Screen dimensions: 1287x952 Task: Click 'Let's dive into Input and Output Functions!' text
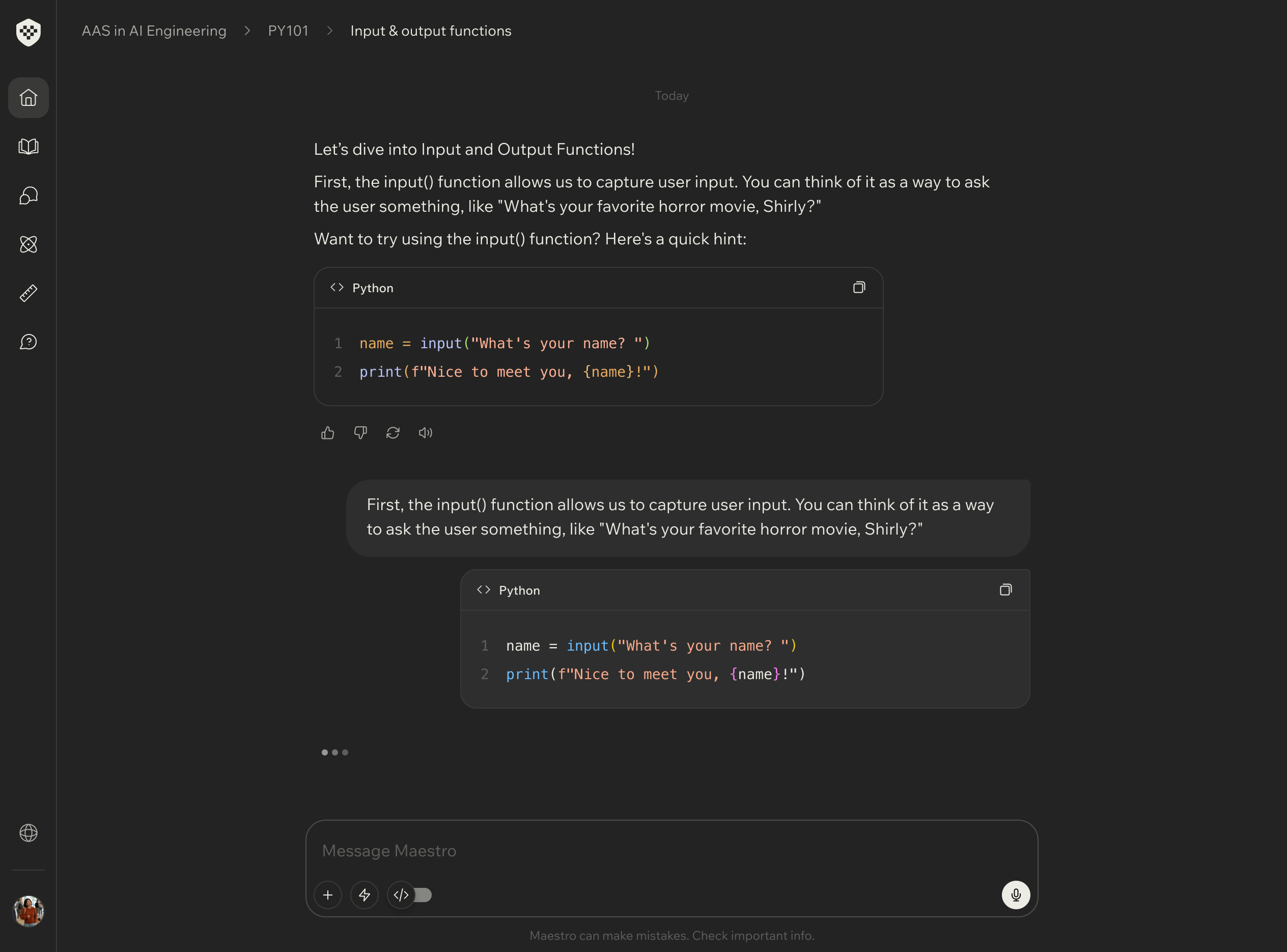tap(474, 149)
